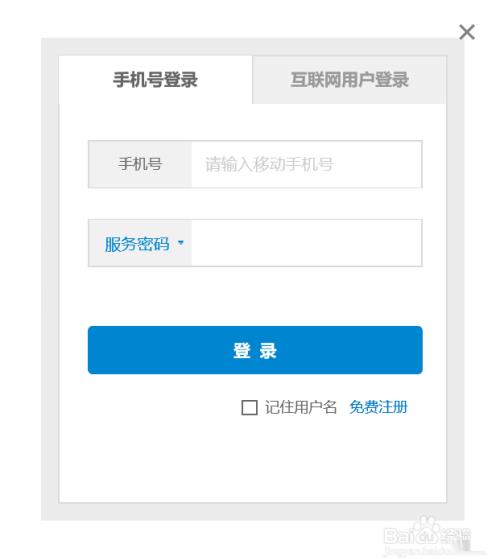500x559 pixels.
Task: Click the empty area below the remember option
Action: pyautogui.click(x=253, y=460)
